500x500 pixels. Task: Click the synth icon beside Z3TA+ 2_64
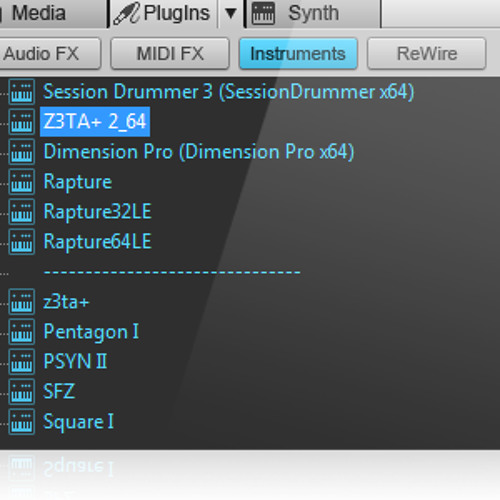tap(22, 122)
